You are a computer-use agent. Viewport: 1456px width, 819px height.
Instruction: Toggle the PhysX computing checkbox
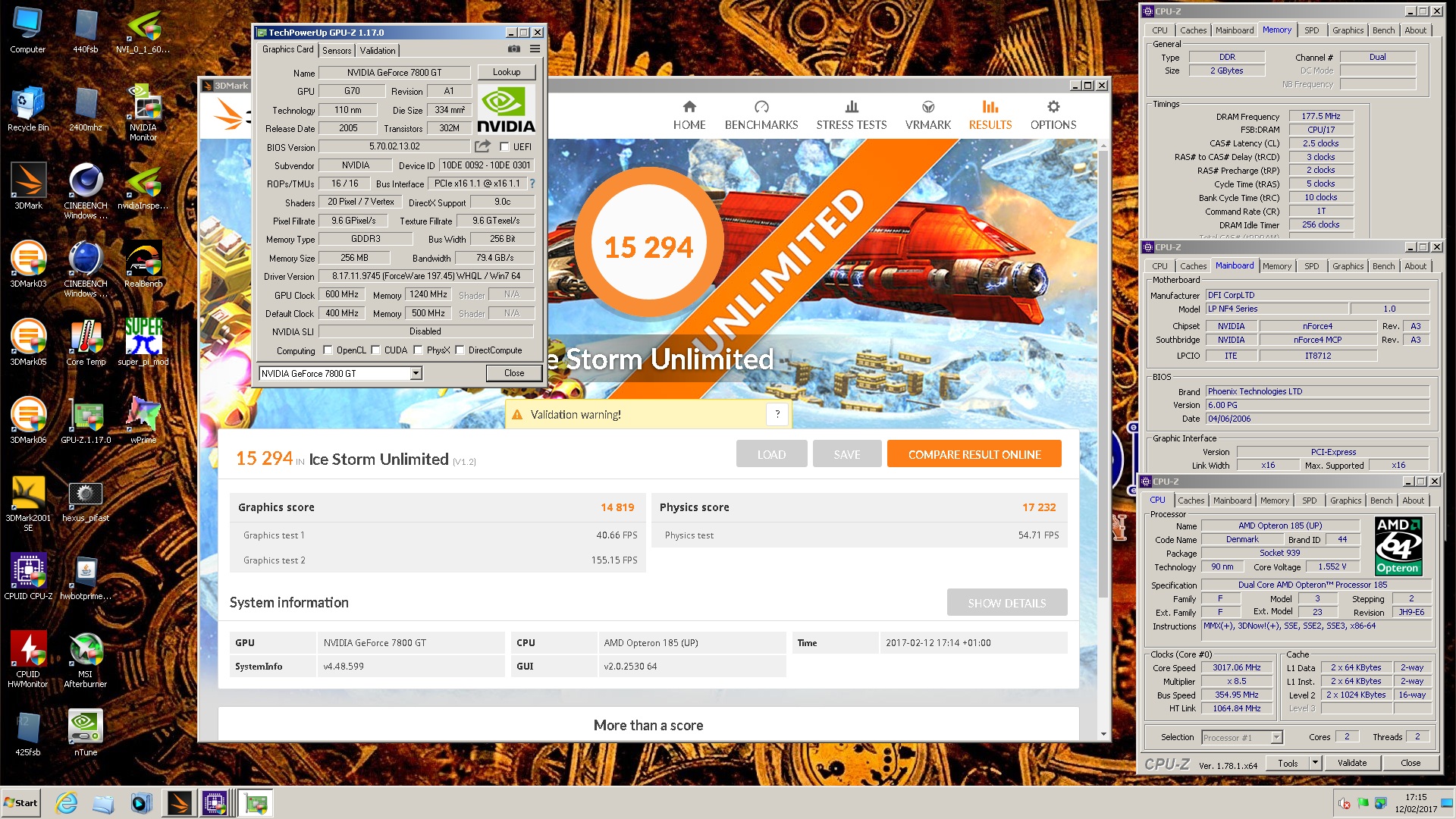tap(418, 350)
